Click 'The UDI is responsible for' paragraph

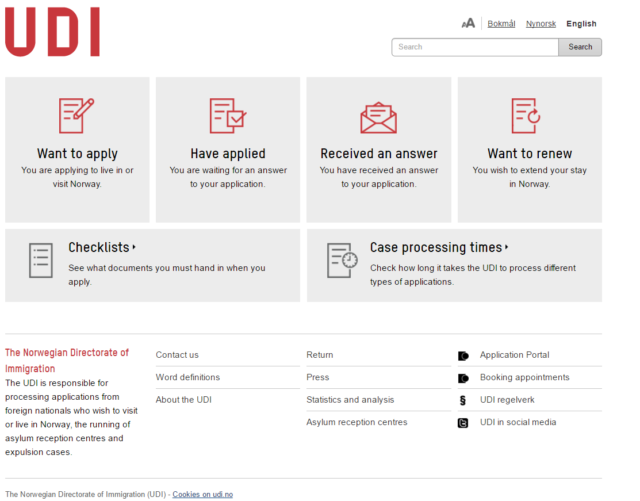click(71, 417)
